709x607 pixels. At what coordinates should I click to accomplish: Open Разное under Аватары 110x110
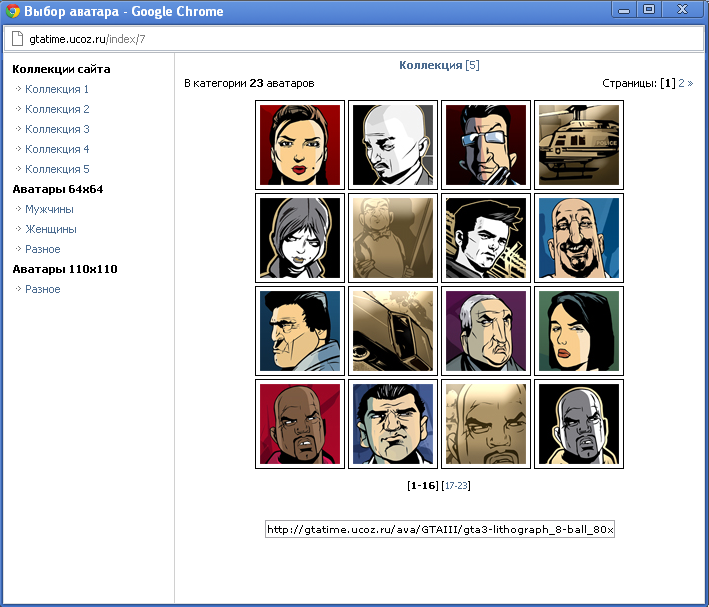[x=43, y=289]
